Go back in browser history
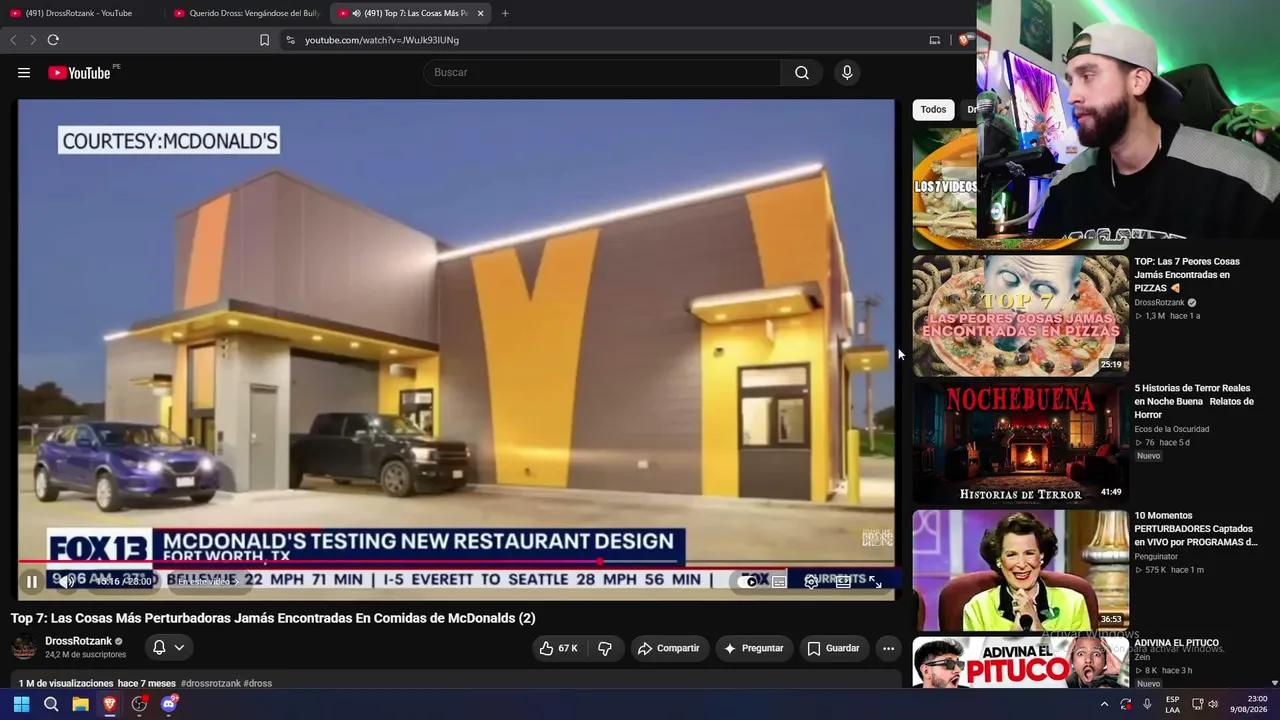The width and height of the screenshot is (1280, 720). 13,40
